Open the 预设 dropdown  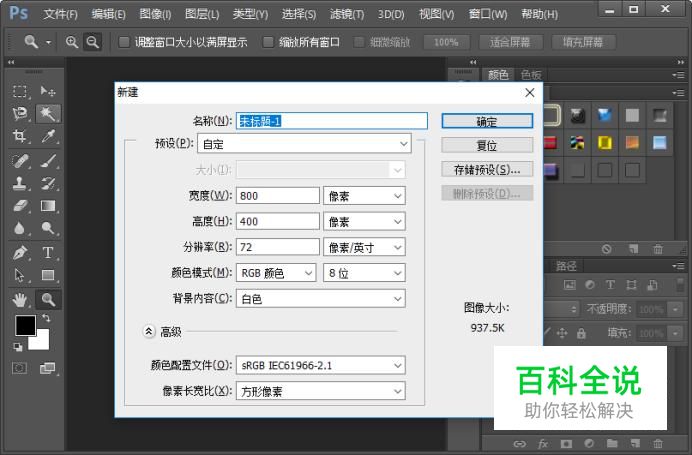pos(304,144)
